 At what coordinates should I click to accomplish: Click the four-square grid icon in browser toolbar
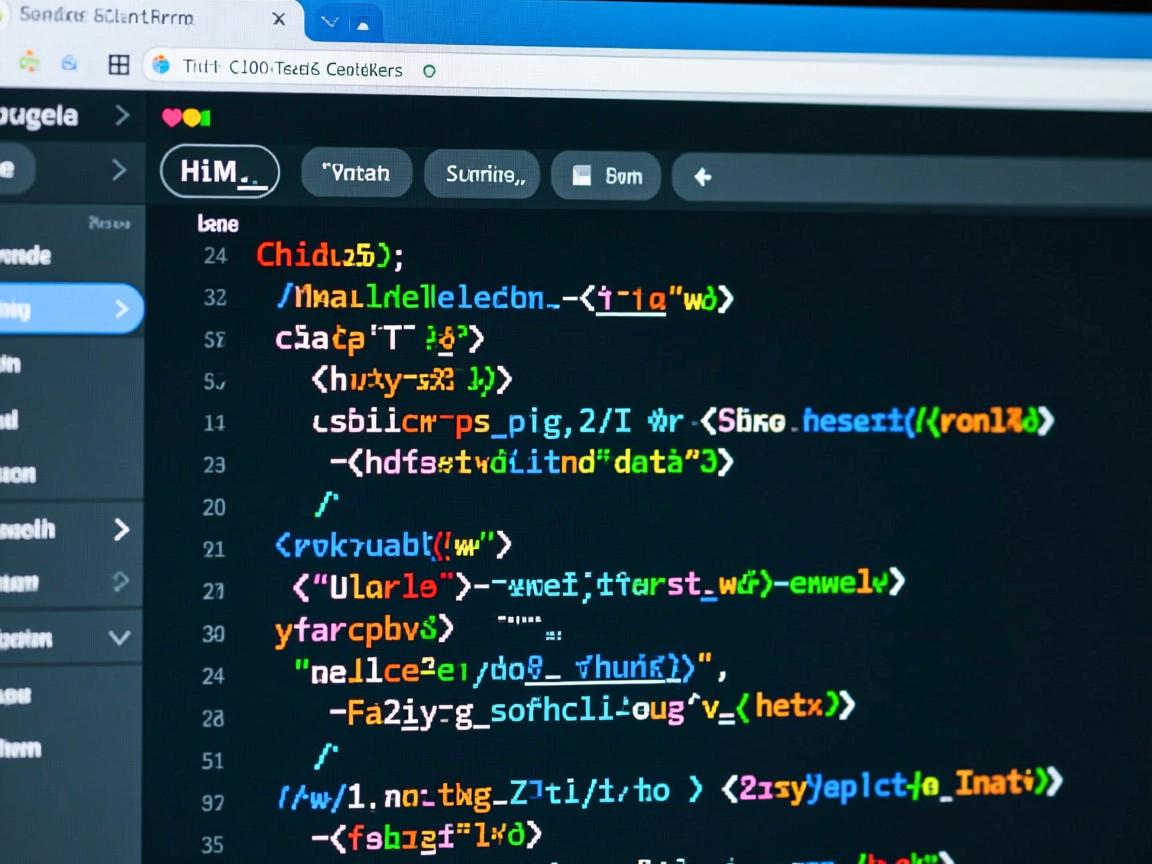pos(119,65)
